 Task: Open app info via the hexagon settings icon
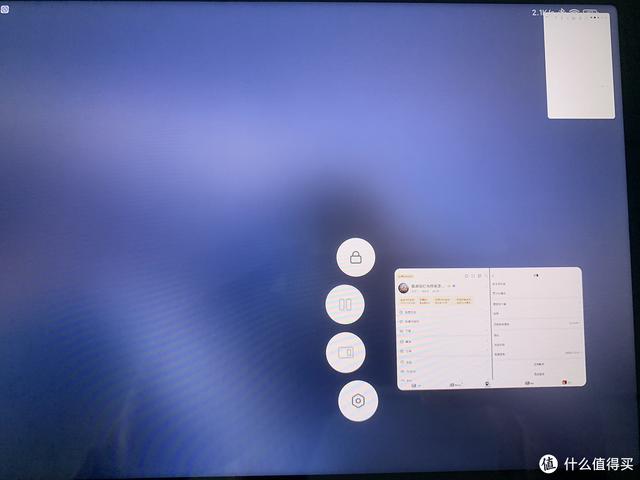[x=358, y=401]
